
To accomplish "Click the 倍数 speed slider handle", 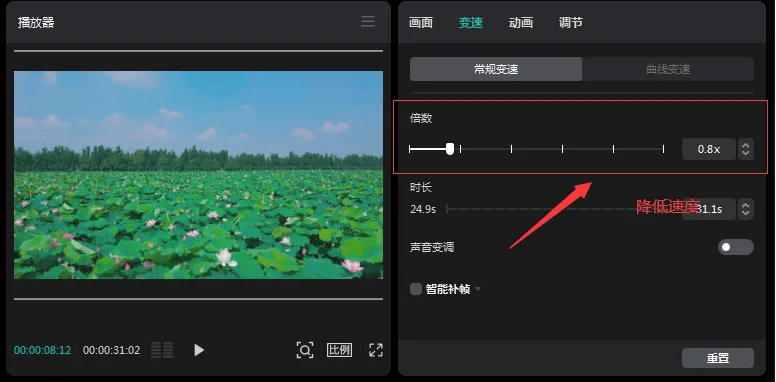I will (x=450, y=149).
